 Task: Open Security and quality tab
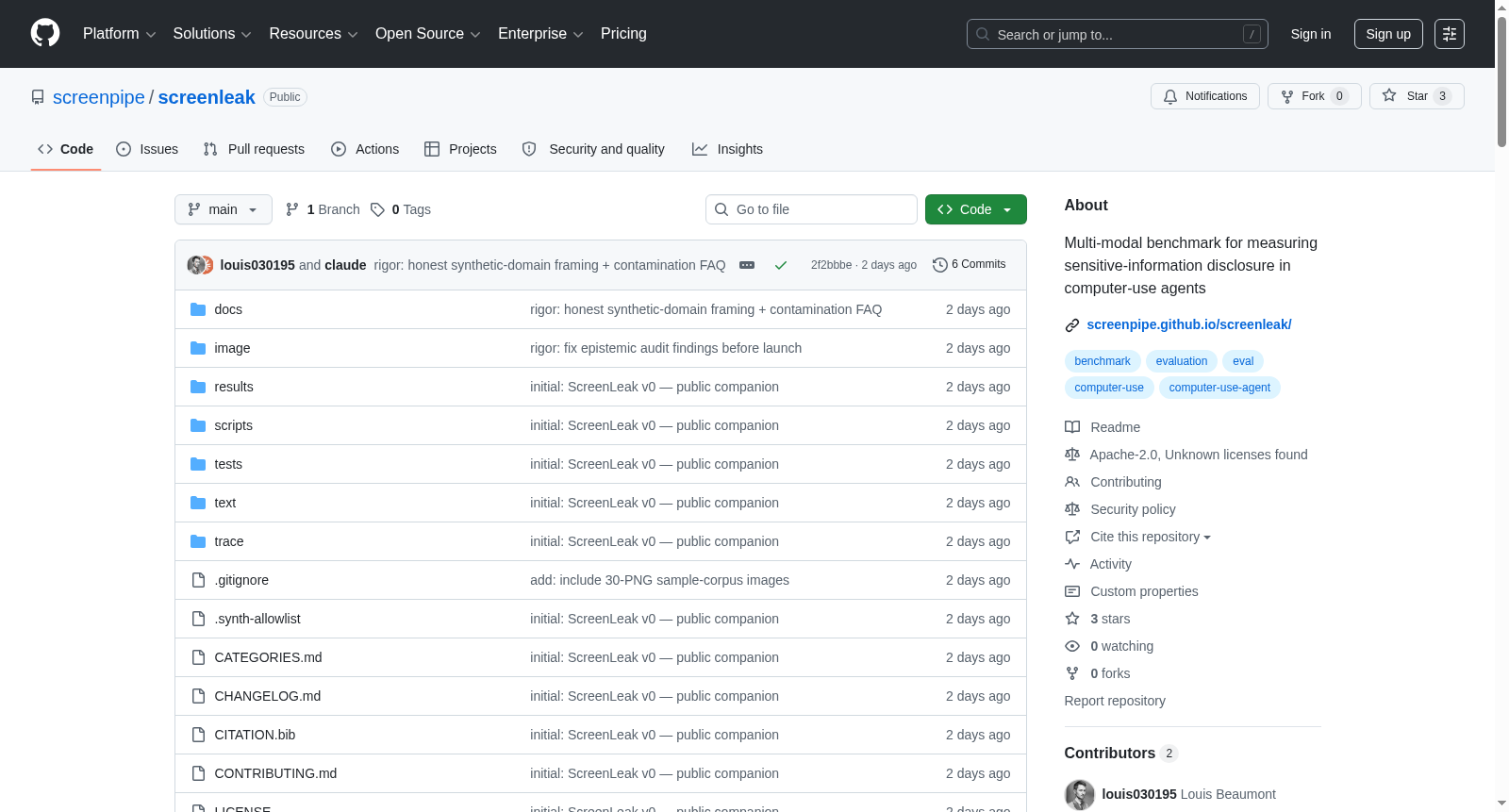[x=593, y=149]
